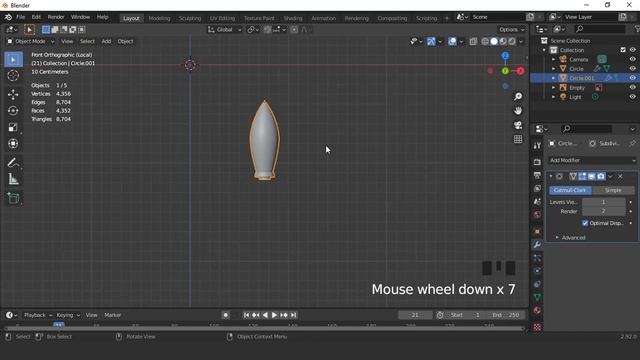Click the End frame field 250
Image resolution: width=640 pixels, height=360 pixels.
pos(507,315)
